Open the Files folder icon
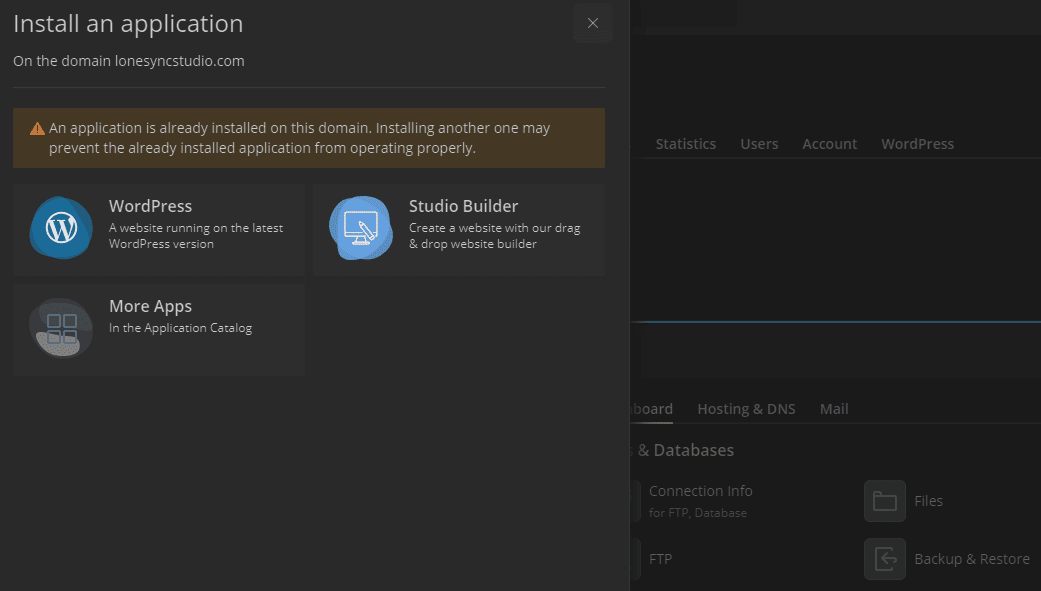1041x591 pixels. pyautogui.click(x=884, y=501)
